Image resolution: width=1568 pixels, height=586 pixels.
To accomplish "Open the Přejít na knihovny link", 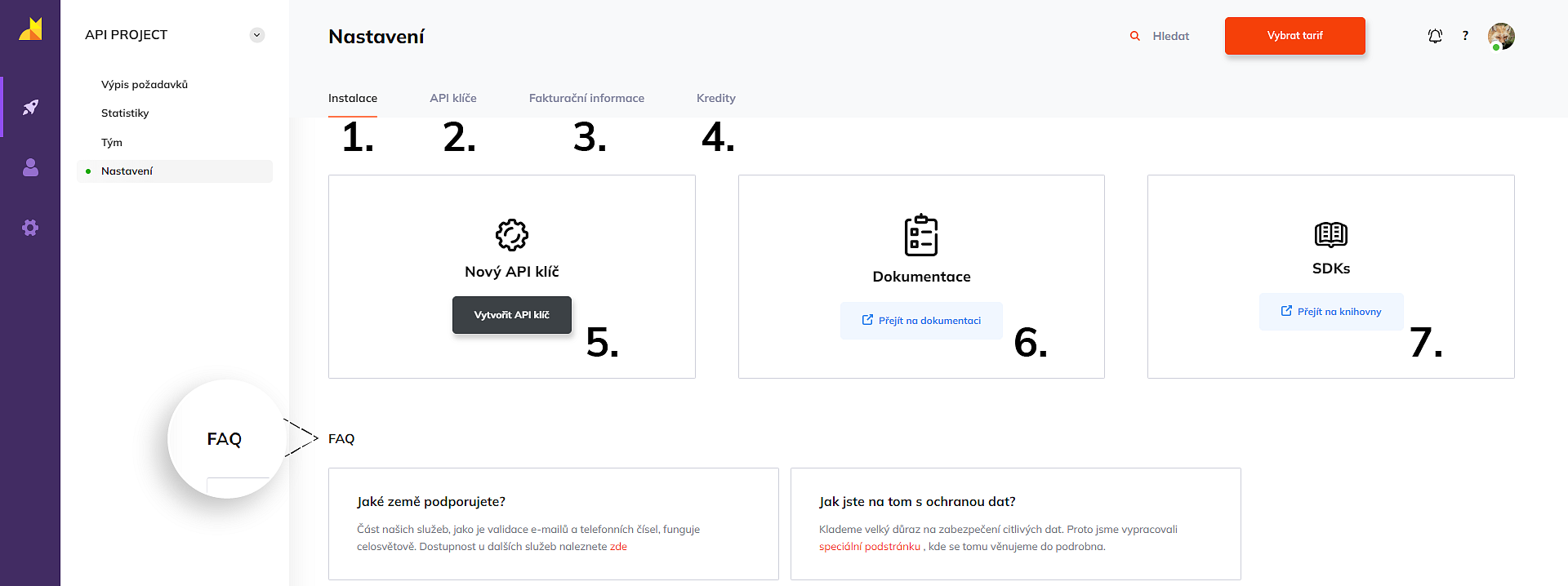I will click(1331, 312).
